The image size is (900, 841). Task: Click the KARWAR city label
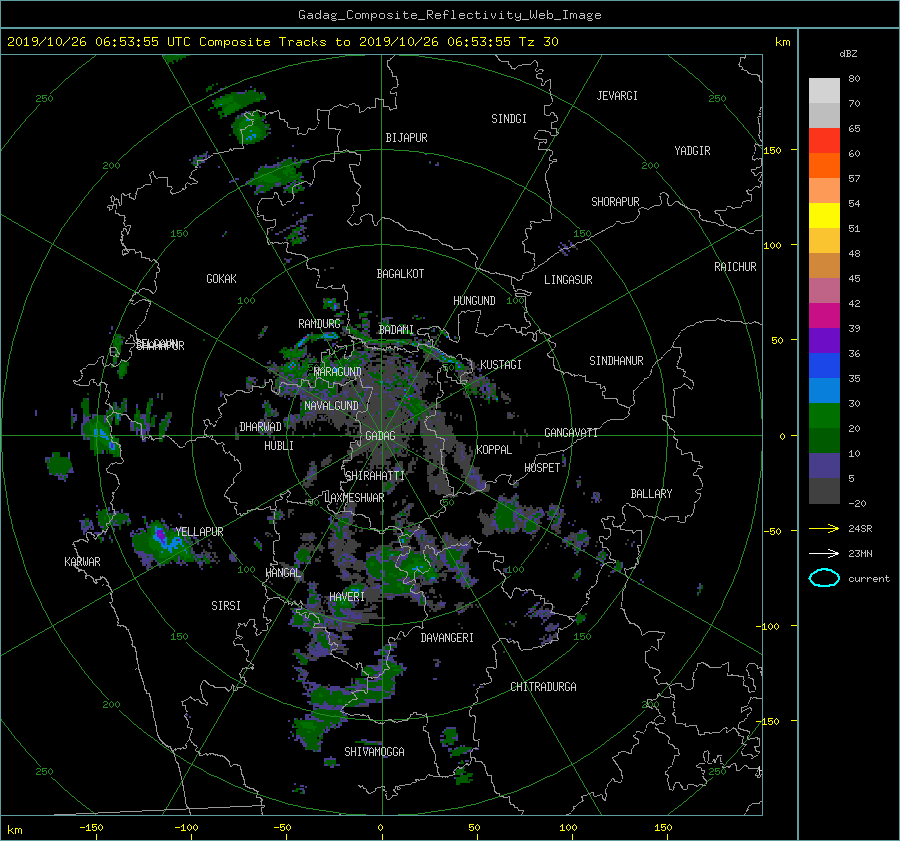pyautogui.click(x=82, y=562)
